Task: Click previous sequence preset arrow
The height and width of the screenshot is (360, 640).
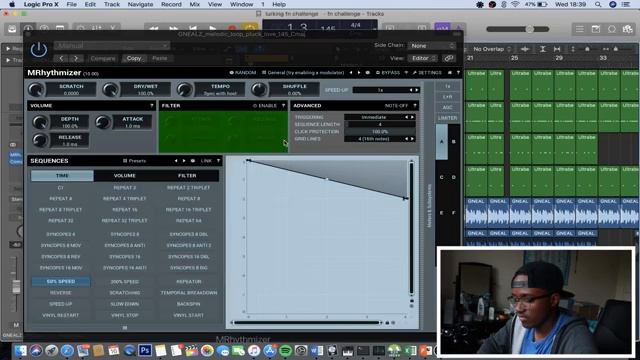Action: click(x=176, y=161)
